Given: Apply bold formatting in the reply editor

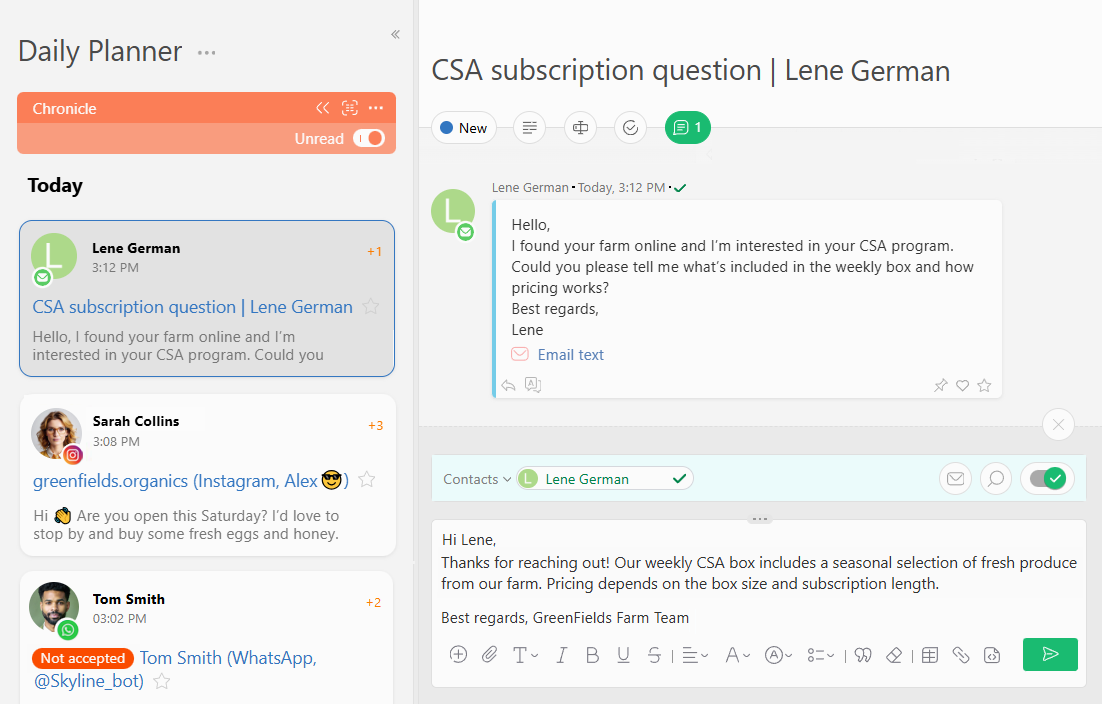Looking at the screenshot, I should coord(592,655).
